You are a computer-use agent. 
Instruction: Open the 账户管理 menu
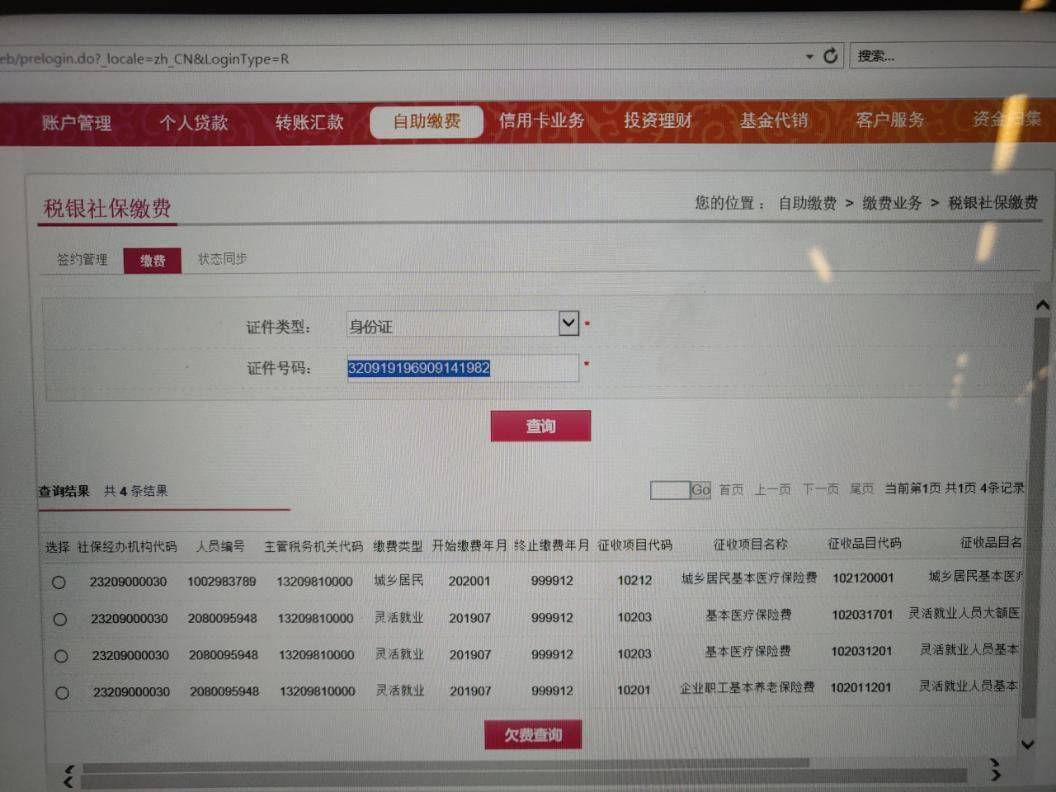pyautogui.click(x=77, y=123)
